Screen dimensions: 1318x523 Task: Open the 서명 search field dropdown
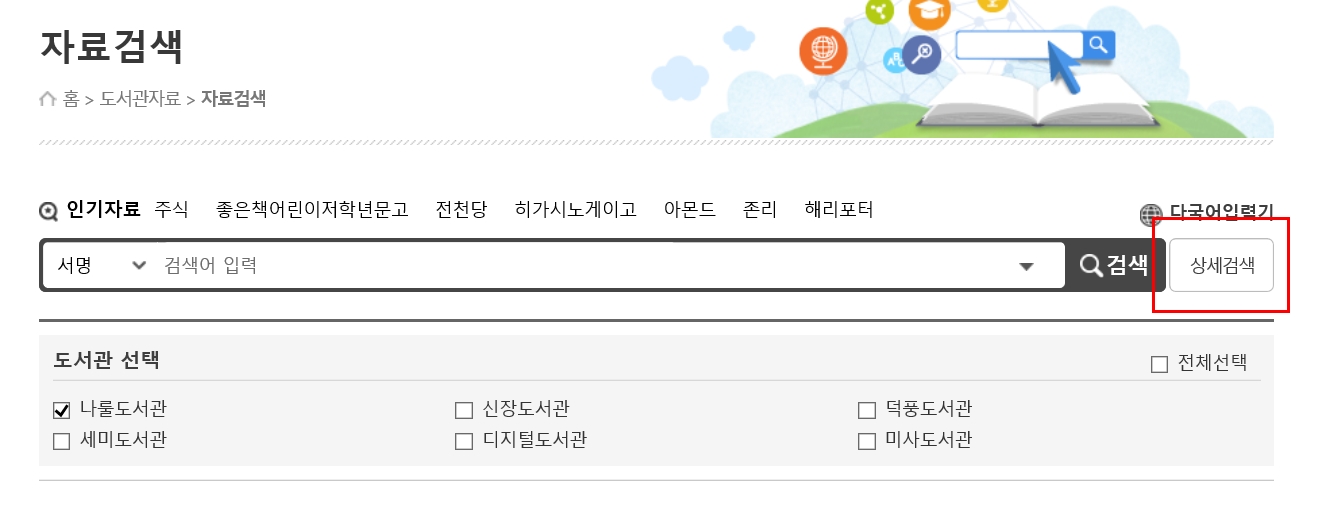(x=100, y=265)
